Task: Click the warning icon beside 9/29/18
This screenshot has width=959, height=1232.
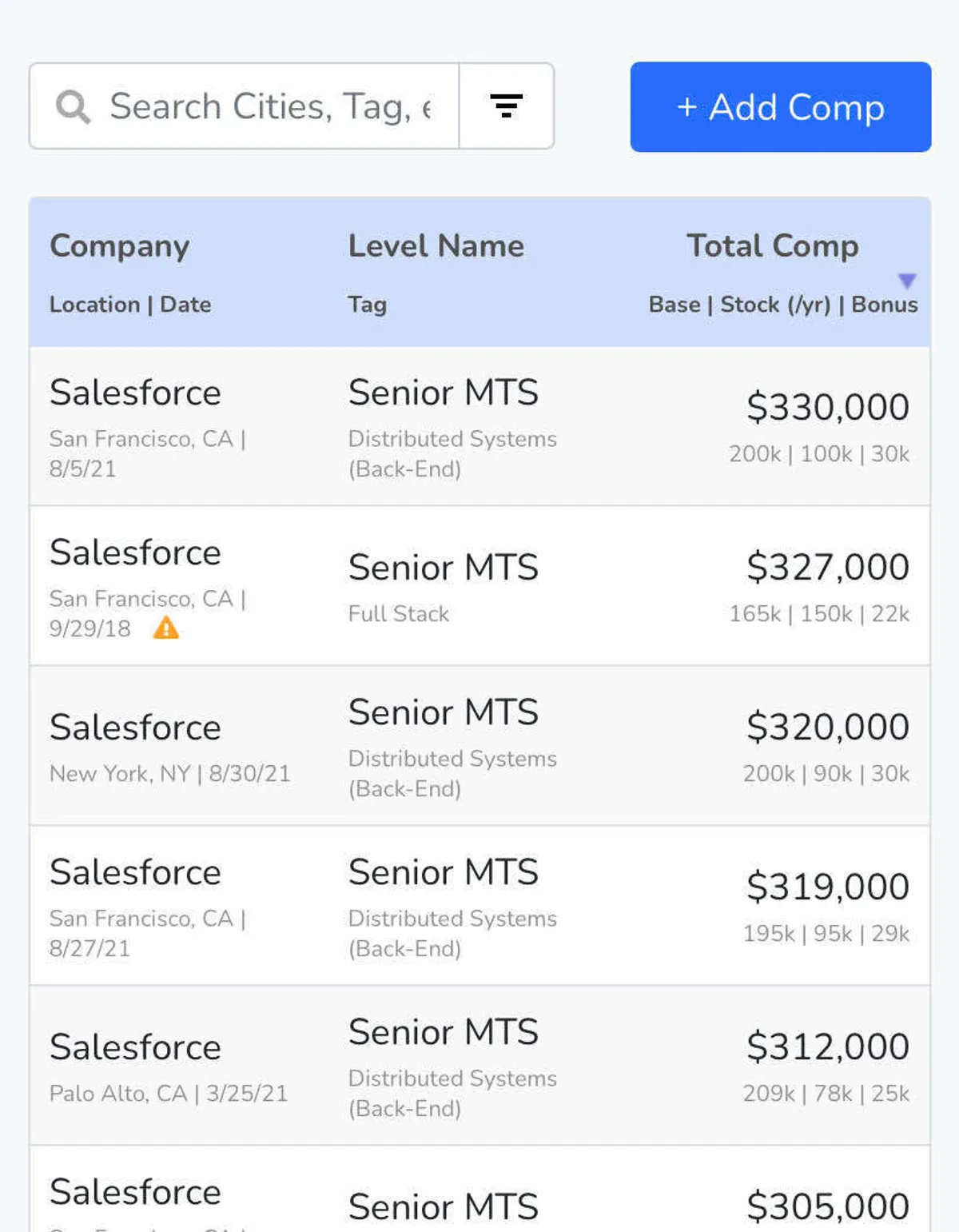Action: point(165,628)
